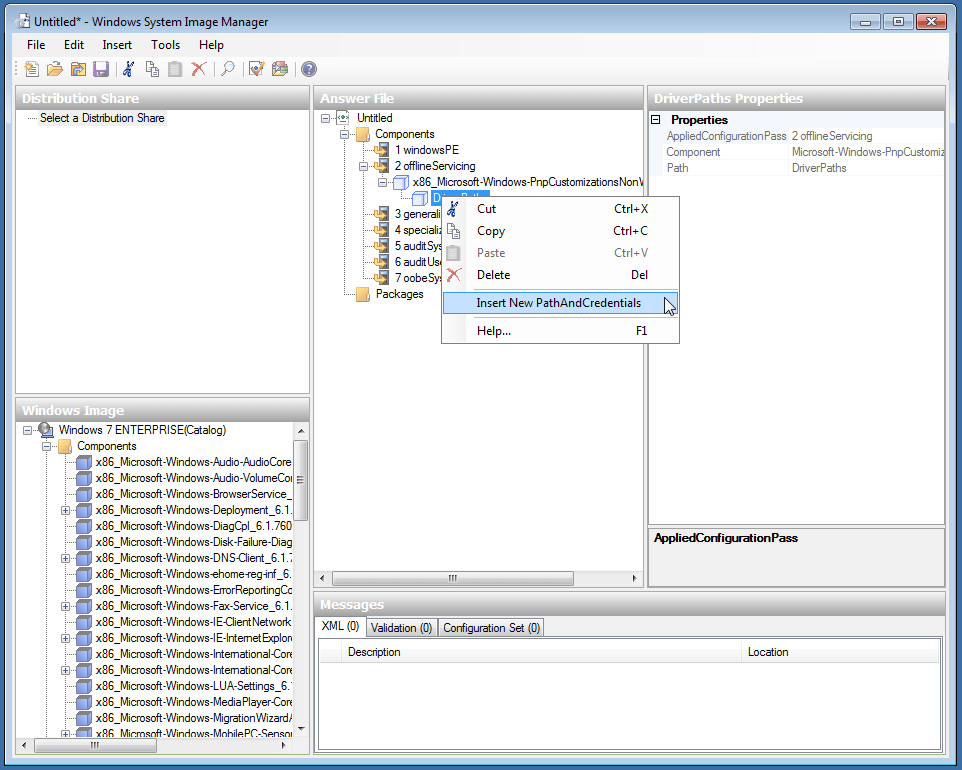Click the Create Configuration Set toolbar icon

tap(281, 68)
